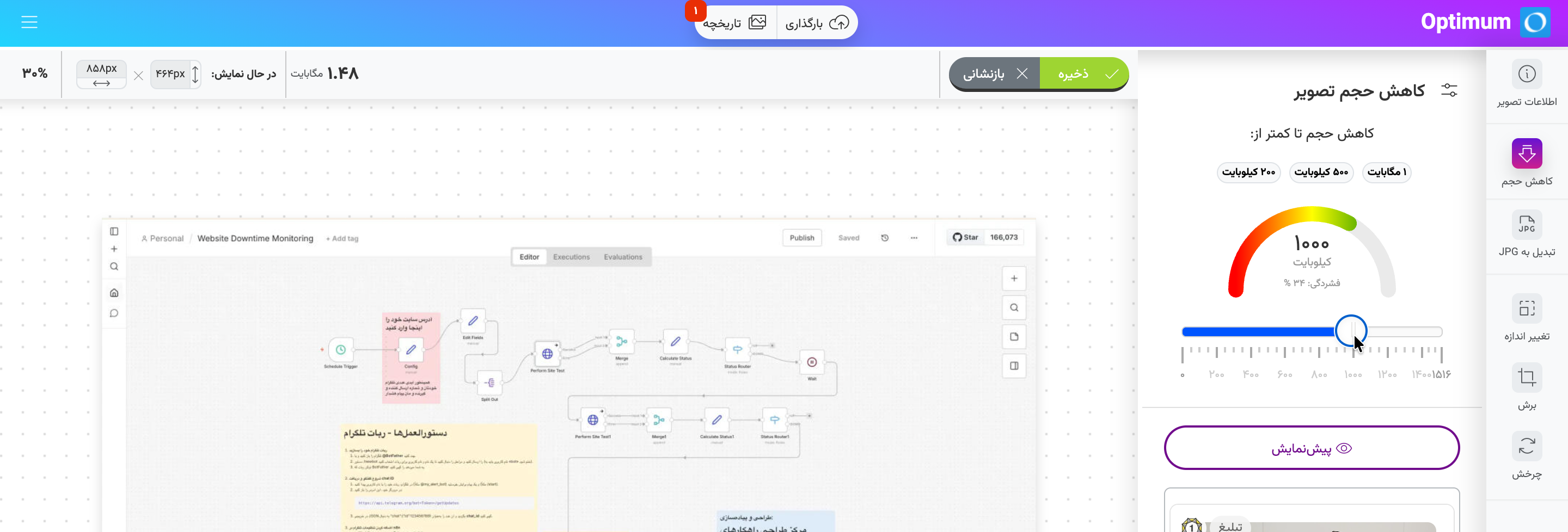Screen dimensions: 1568x532
Task: Click the reset (بازنشانی) button
Action: point(994,74)
